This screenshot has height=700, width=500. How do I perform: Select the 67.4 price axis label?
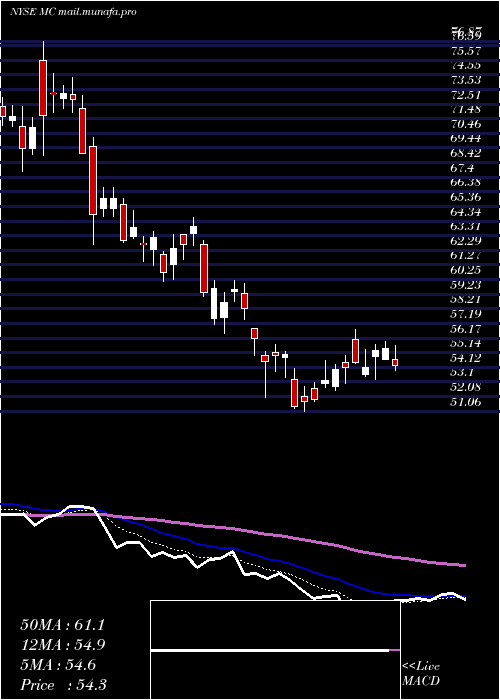click(463, 168)
